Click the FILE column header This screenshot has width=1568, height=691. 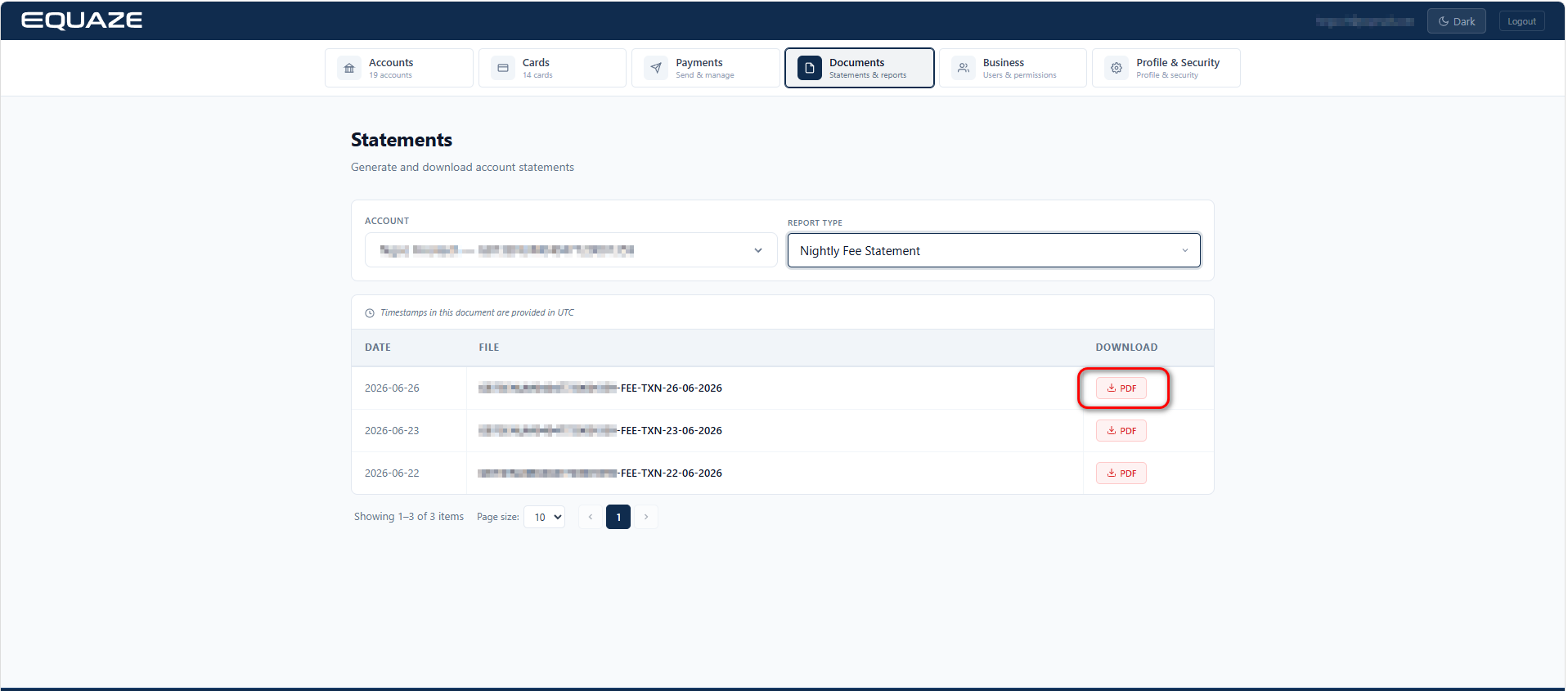[489, 348]
